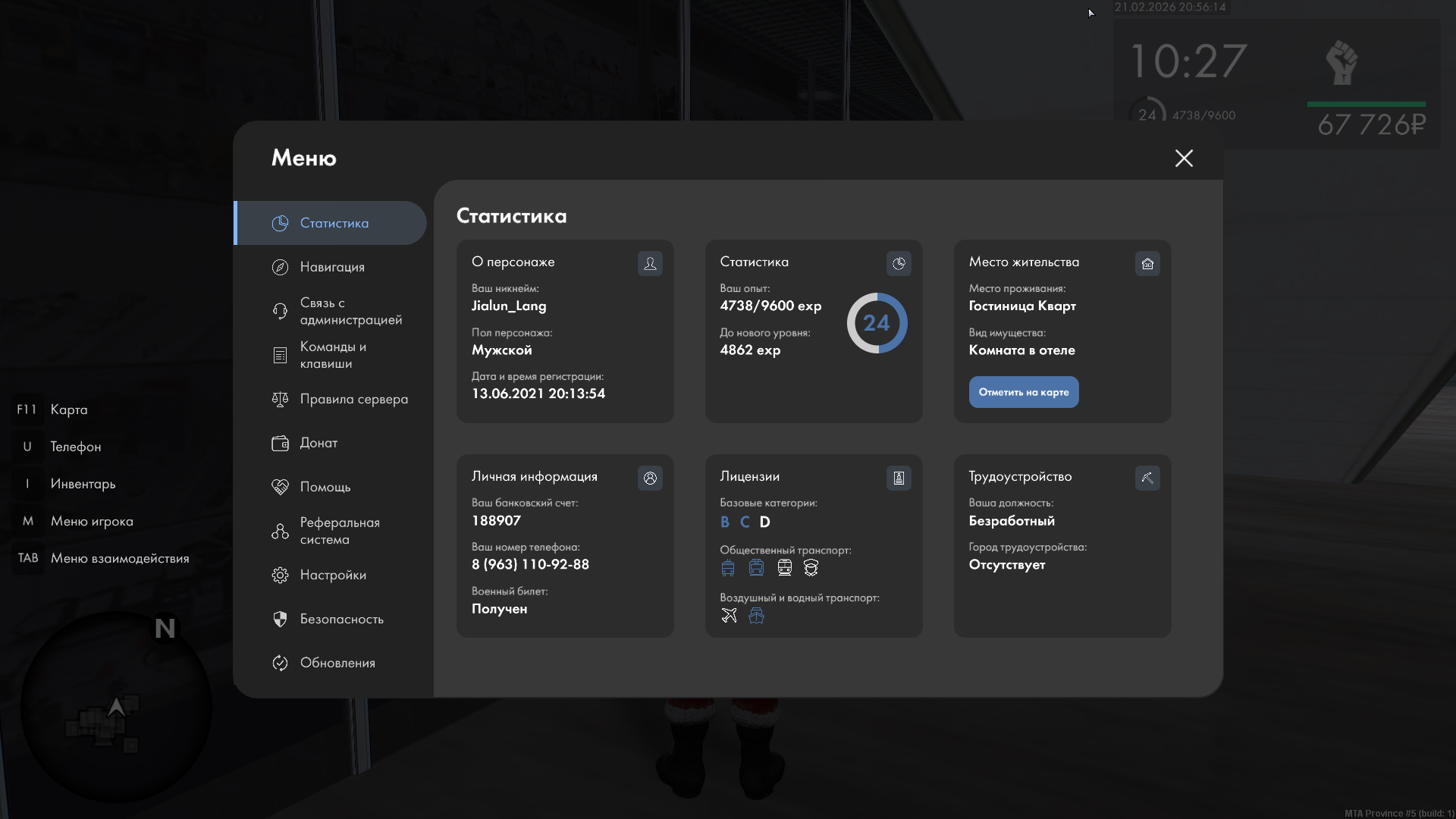
Task: Click the train icon under Общественный транспорт
Action: coord(784,567)
